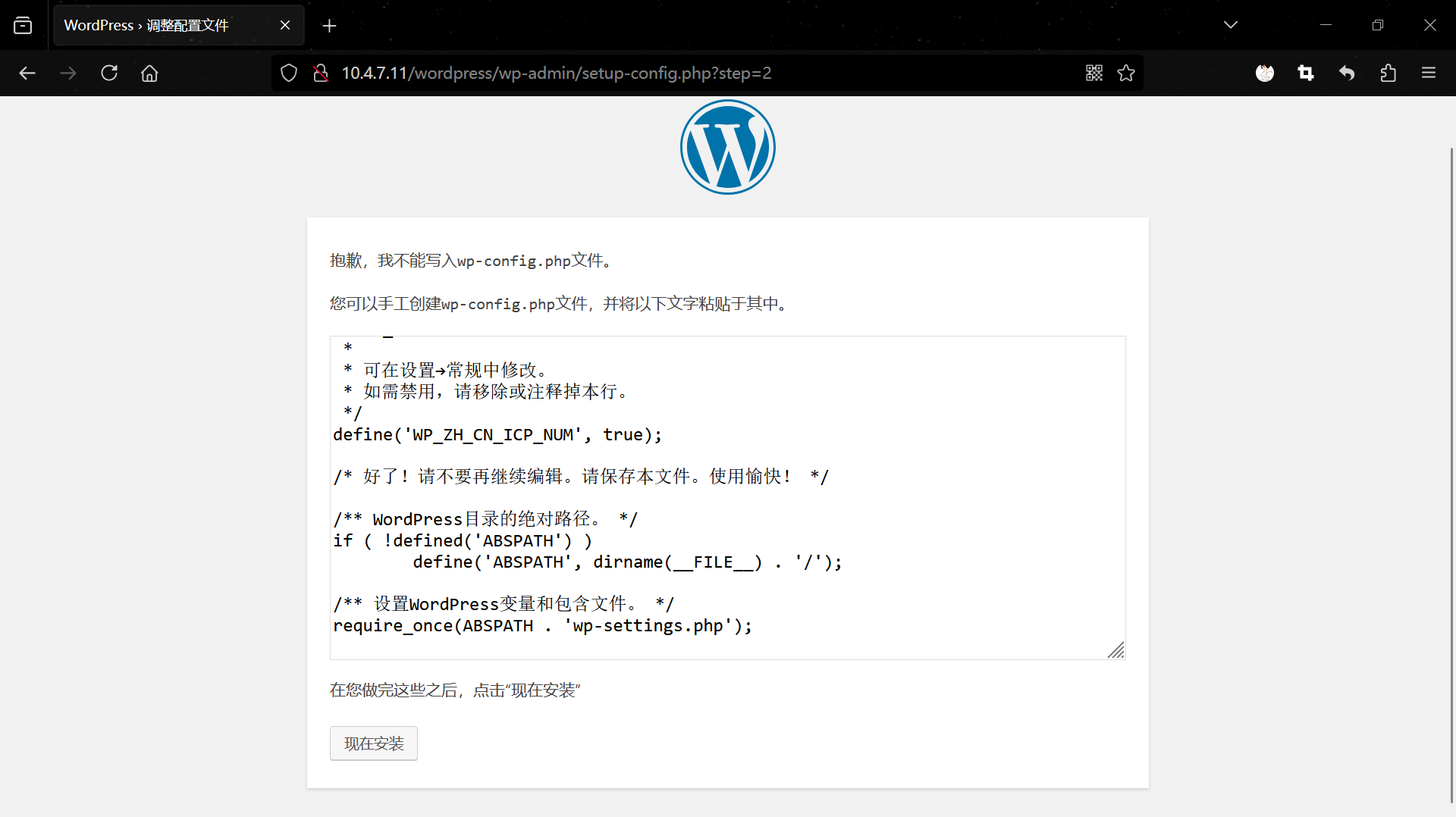Open the extensions puzzle icon
1456x817 pixels.
(x=1388, y=73)
